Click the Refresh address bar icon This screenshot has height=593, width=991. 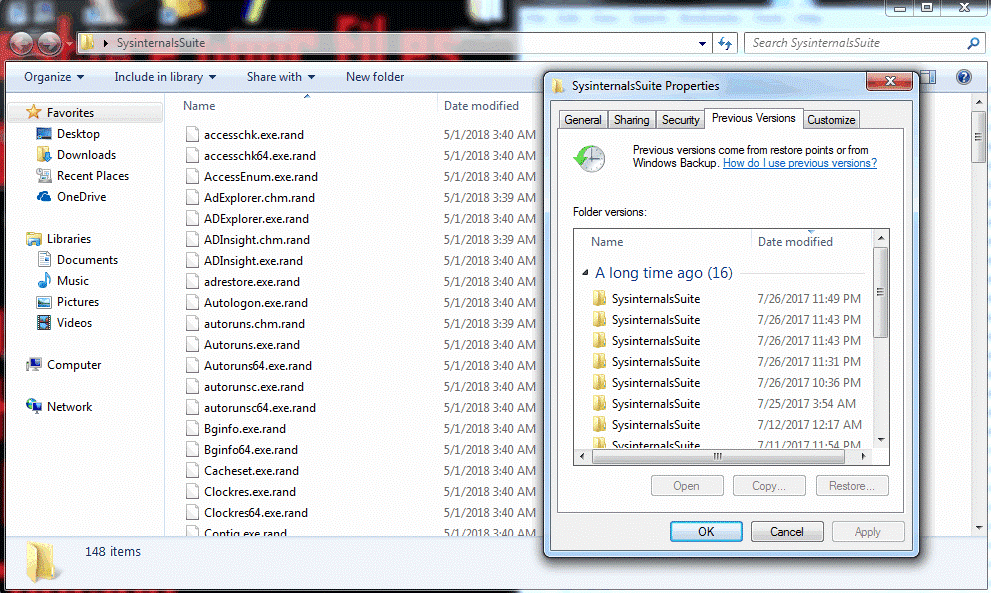pos(725,43)
